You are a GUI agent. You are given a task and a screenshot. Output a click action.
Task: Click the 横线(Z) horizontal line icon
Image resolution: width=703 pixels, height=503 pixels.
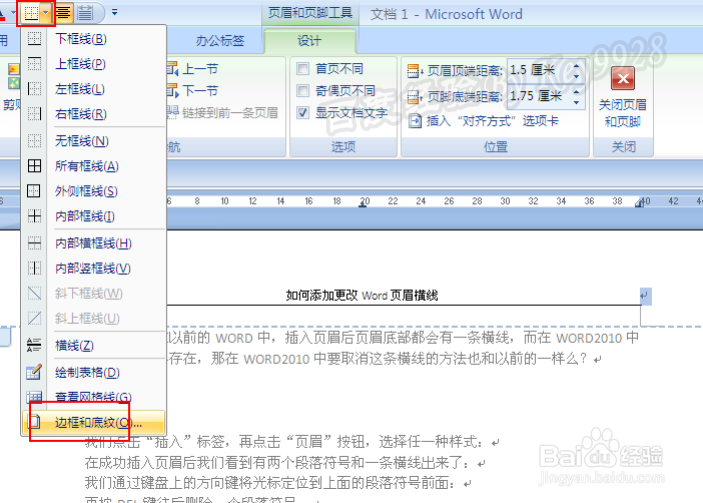34,345
